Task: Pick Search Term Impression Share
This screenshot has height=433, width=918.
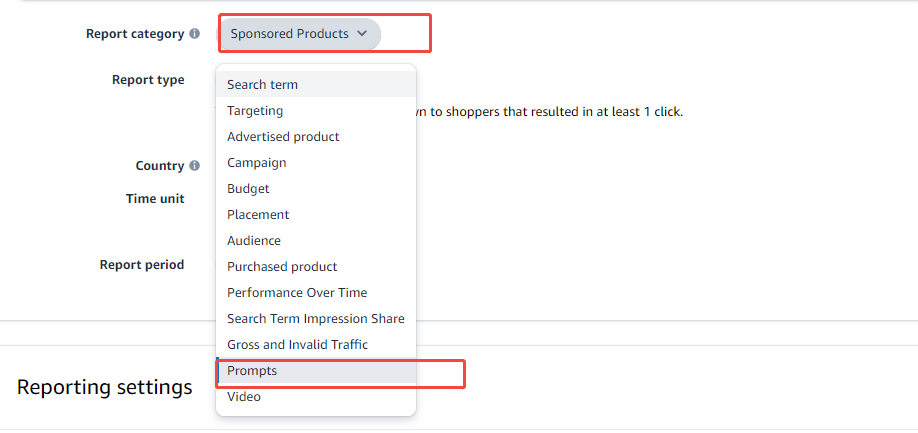Action: click(x=315, y=319)
